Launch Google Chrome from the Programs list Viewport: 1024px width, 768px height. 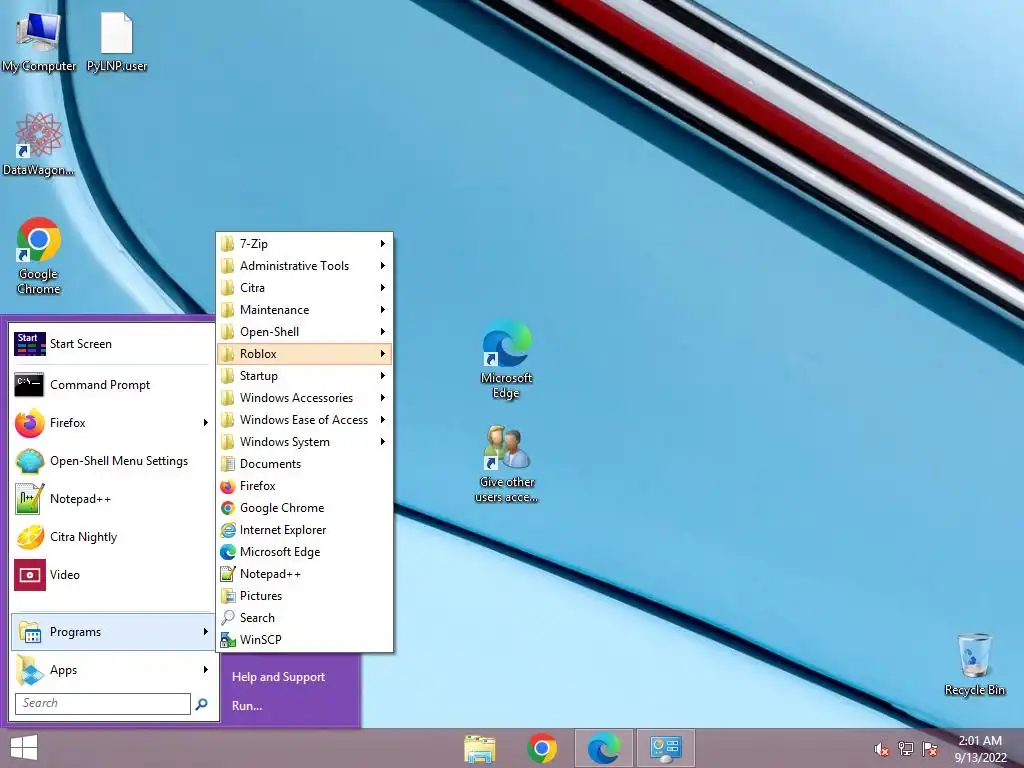304,507
